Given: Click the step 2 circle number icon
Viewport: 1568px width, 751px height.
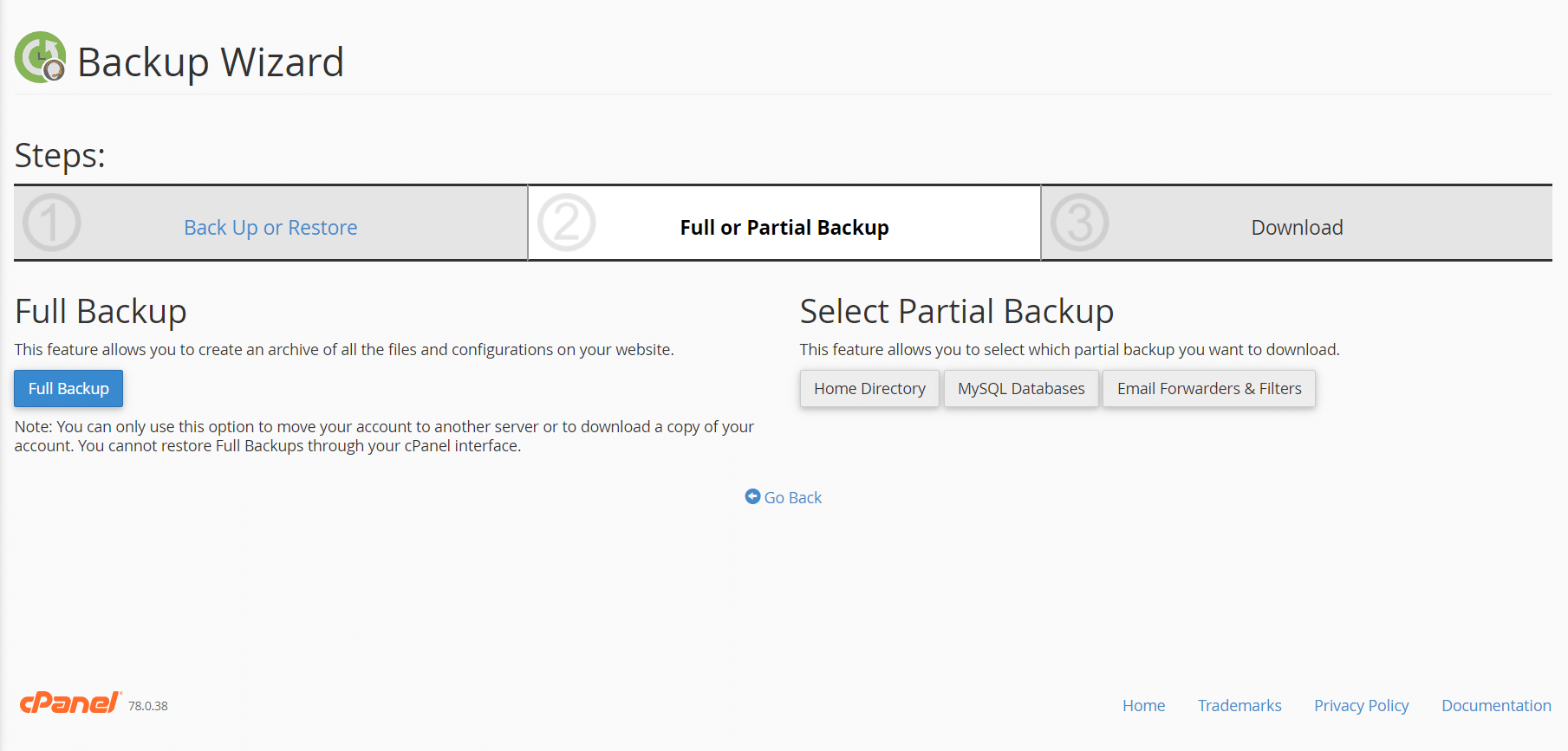Looking at the screenshot, I should (566, 223).
